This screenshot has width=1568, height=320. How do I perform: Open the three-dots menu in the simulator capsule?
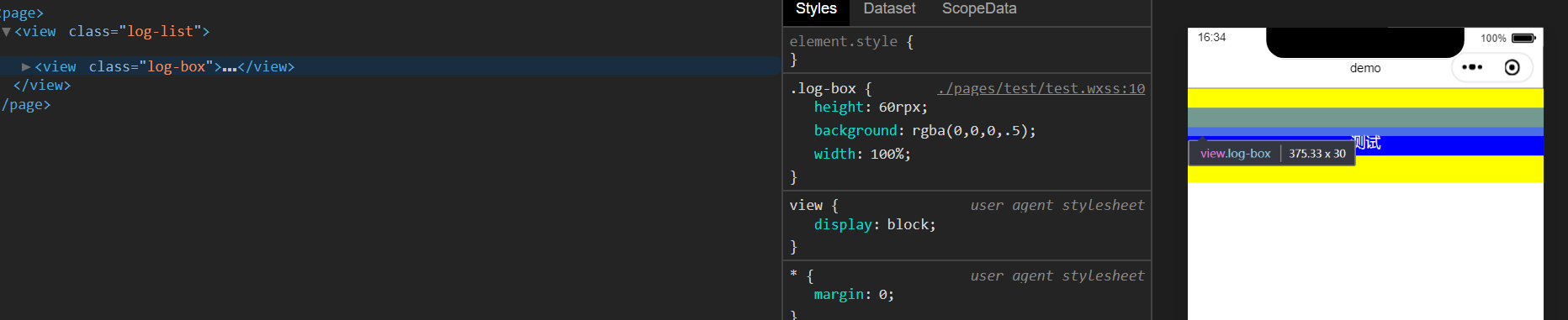(1472, 67)
